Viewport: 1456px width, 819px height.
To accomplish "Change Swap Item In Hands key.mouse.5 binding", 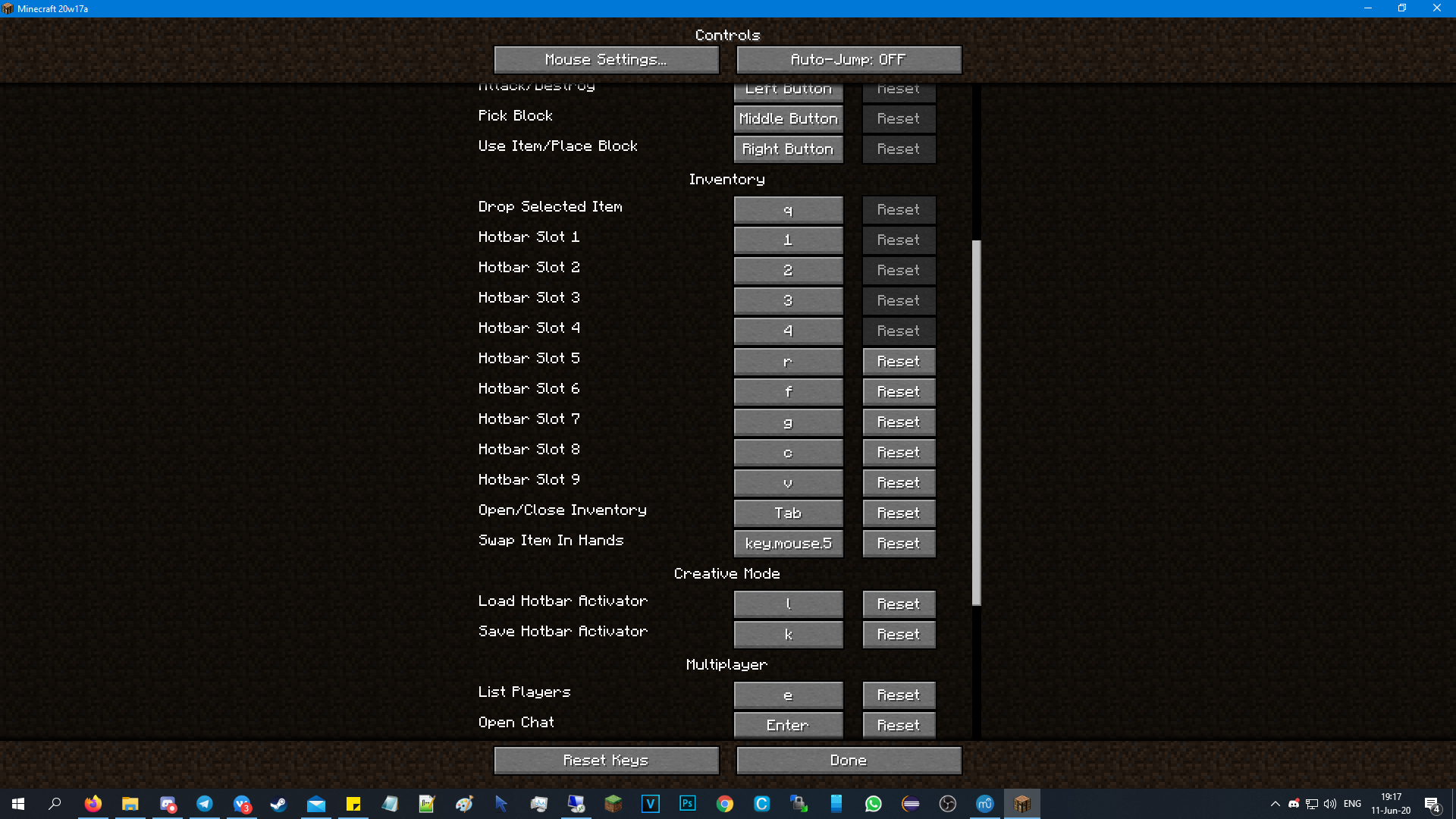I will click(x=788, y=544).
